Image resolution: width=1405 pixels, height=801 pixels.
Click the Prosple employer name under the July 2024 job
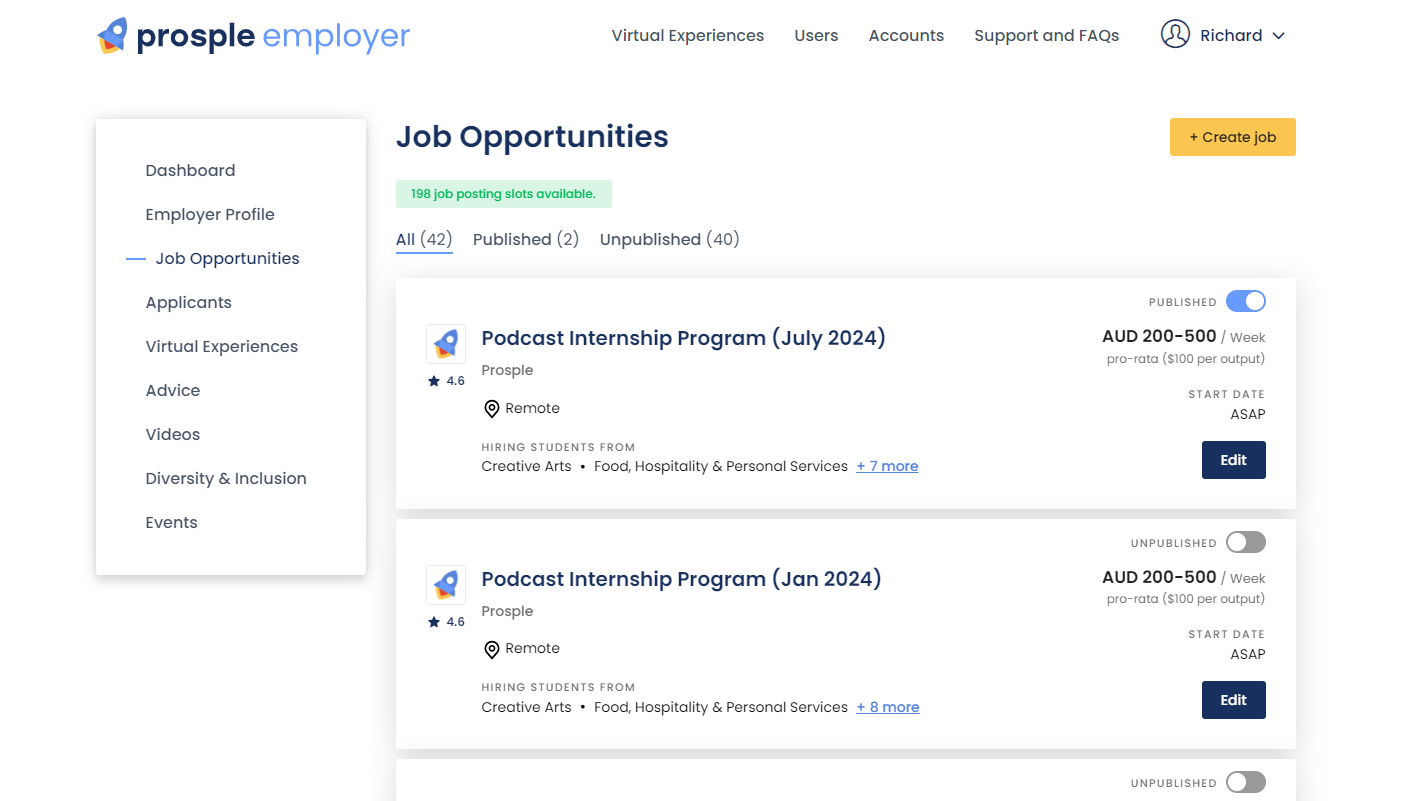point(507,370)
